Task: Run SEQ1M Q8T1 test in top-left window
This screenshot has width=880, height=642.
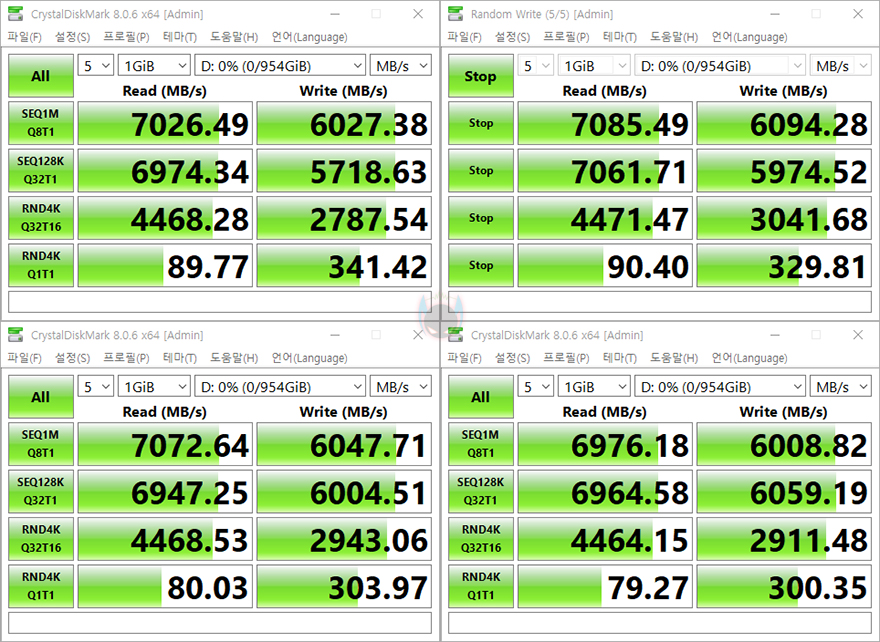Action: [40, 123]
